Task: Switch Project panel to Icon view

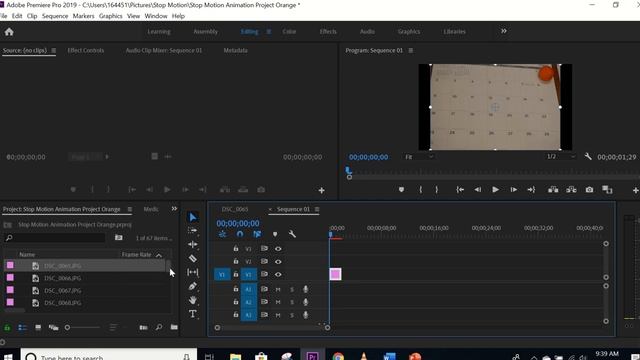Action: (x=38, y=327)
